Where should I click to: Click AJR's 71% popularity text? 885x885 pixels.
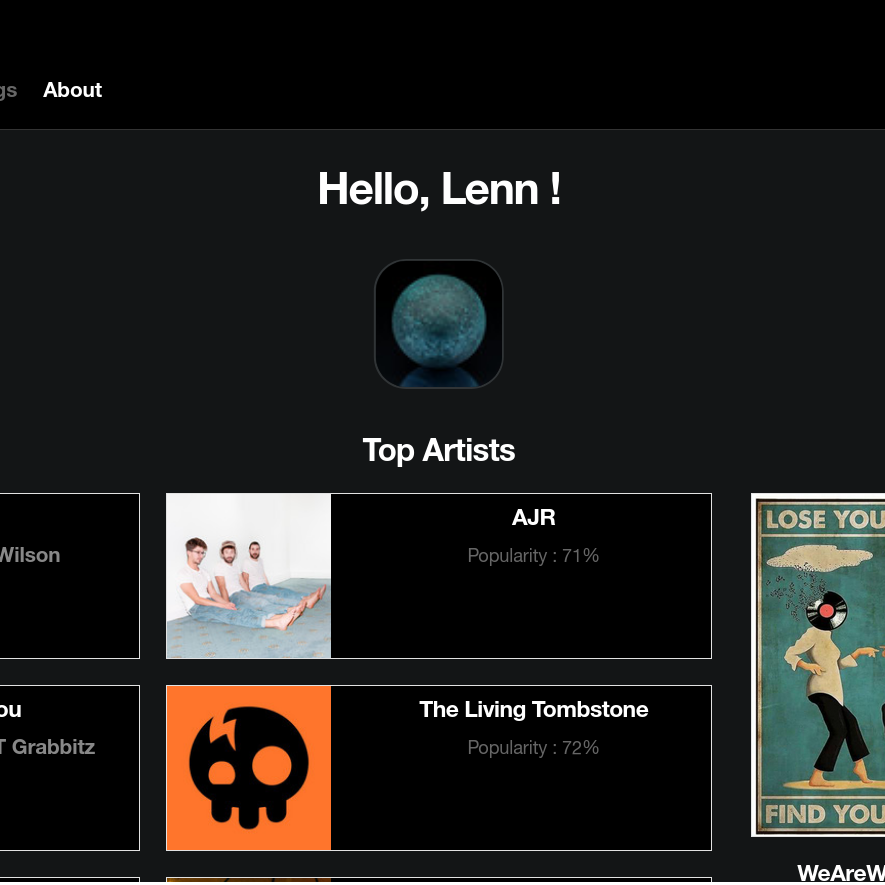[x=533, y=555]
